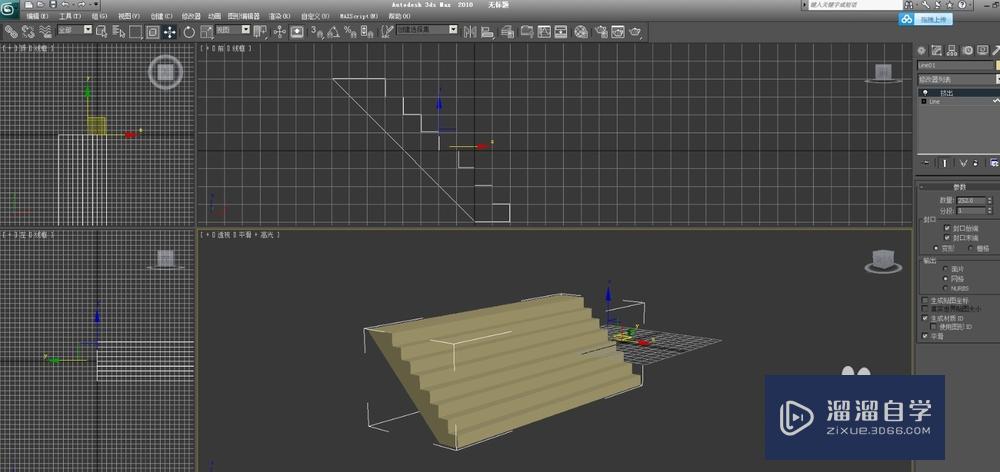This screenshot has height=472, width=1000.
Task: Activate the Select and Scale tool
Action: pyautogui.click(x=207, y=31)
